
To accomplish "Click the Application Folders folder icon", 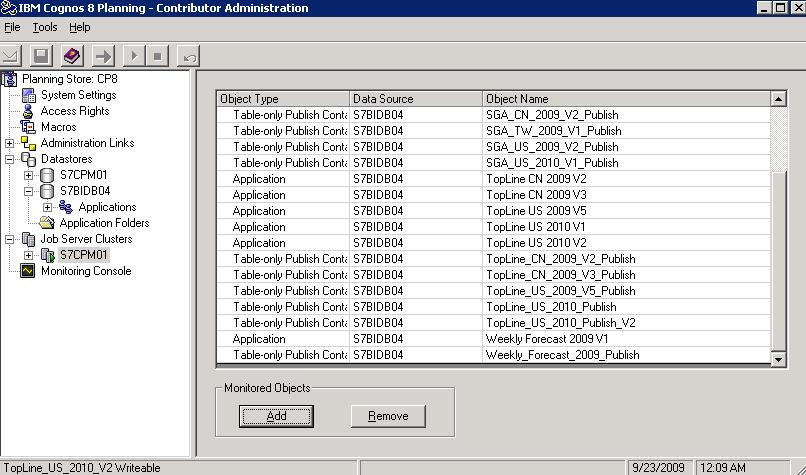I will (47, 223).
